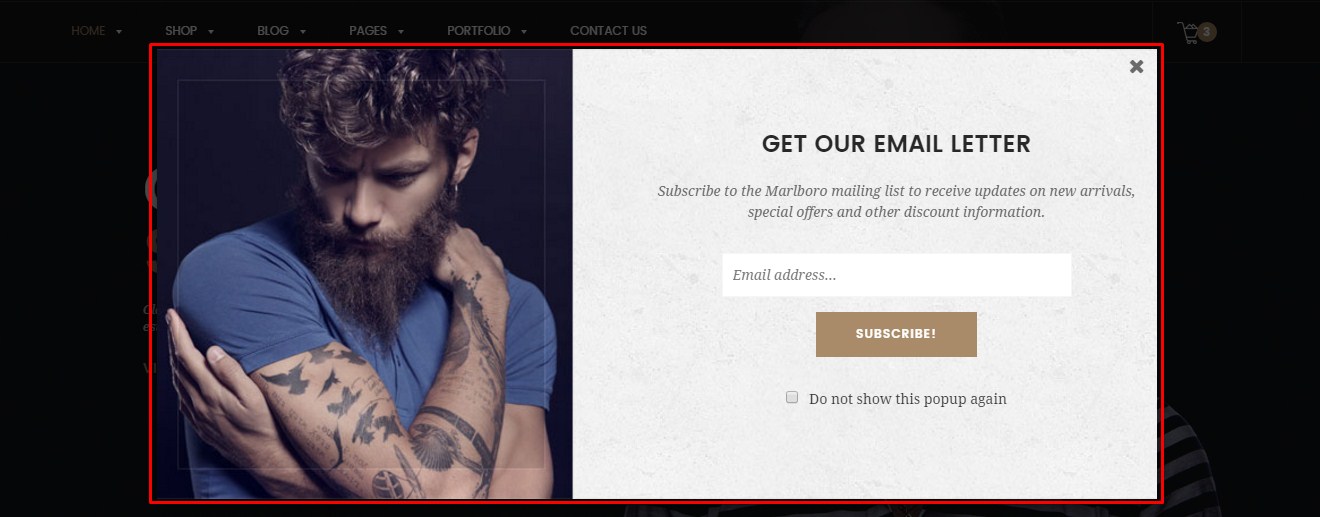
Task: Expand the arrow next to PORTFOLIO
Action: [524, 32]
